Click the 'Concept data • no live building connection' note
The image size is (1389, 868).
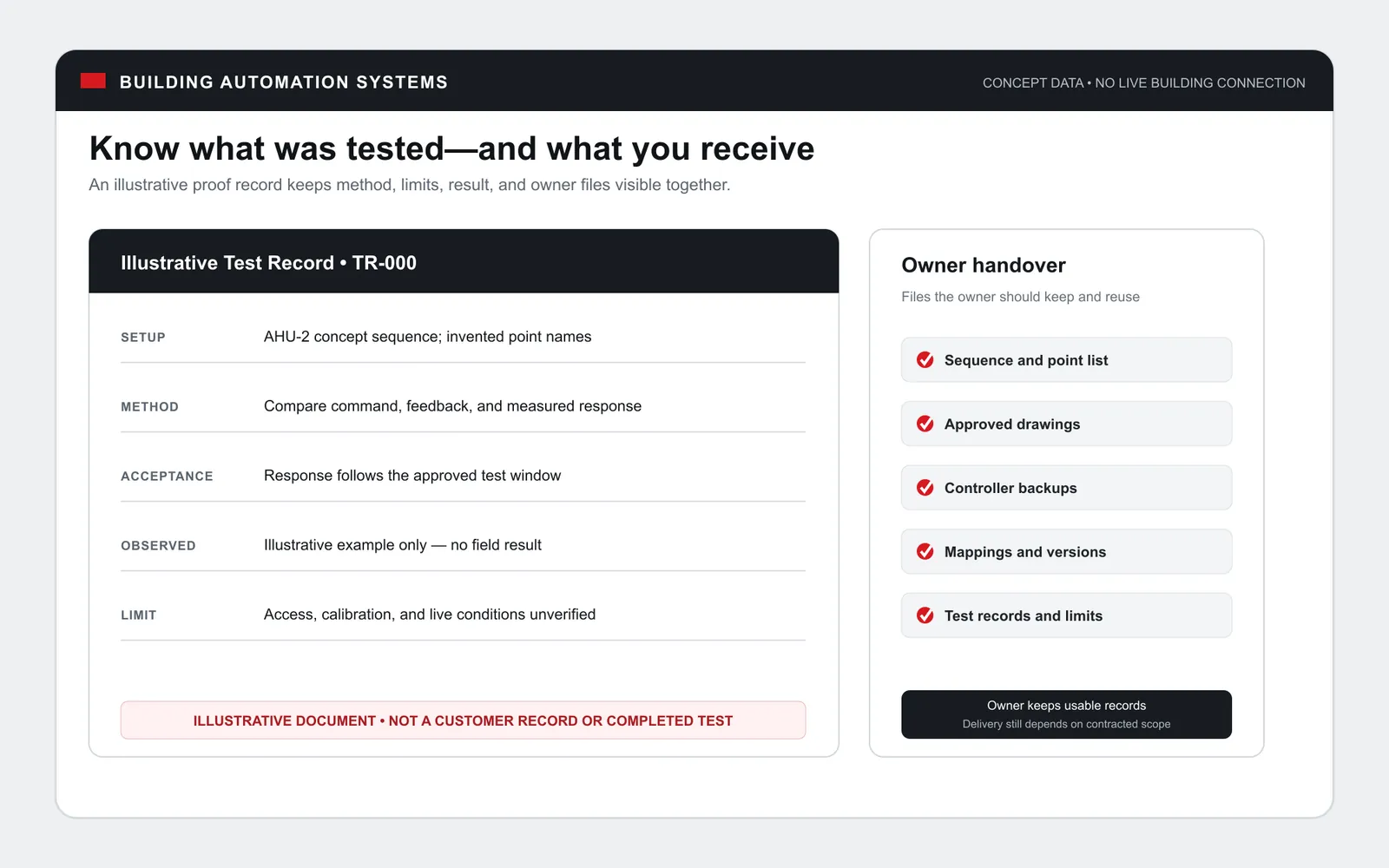(x=1143, y=82)
